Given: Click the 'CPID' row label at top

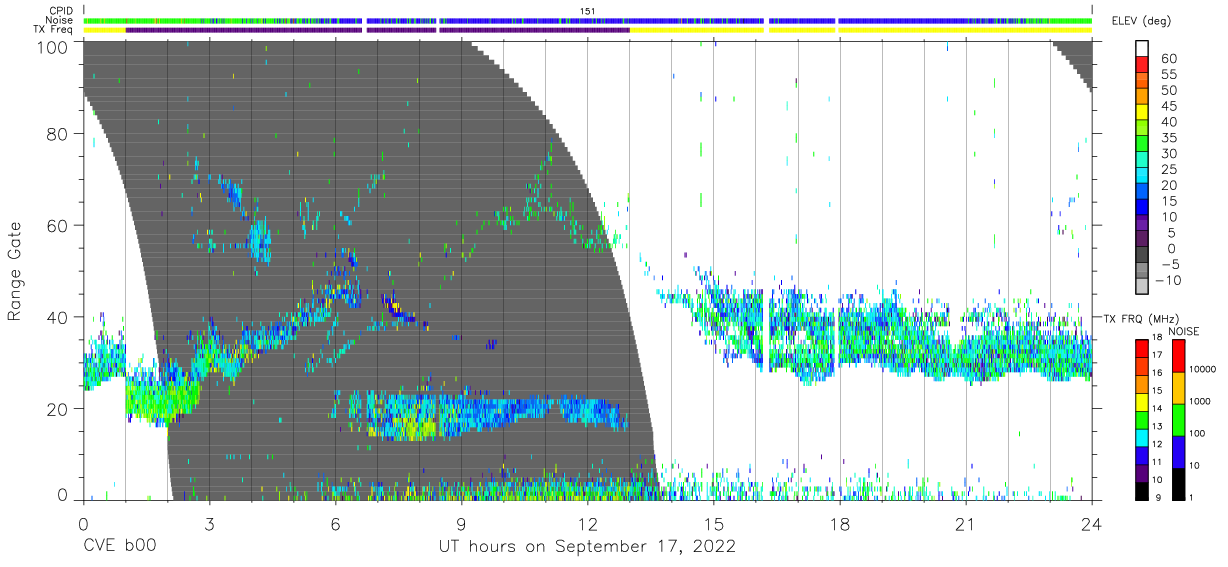Looking at the screenshot, I should [x=61, y=10].
